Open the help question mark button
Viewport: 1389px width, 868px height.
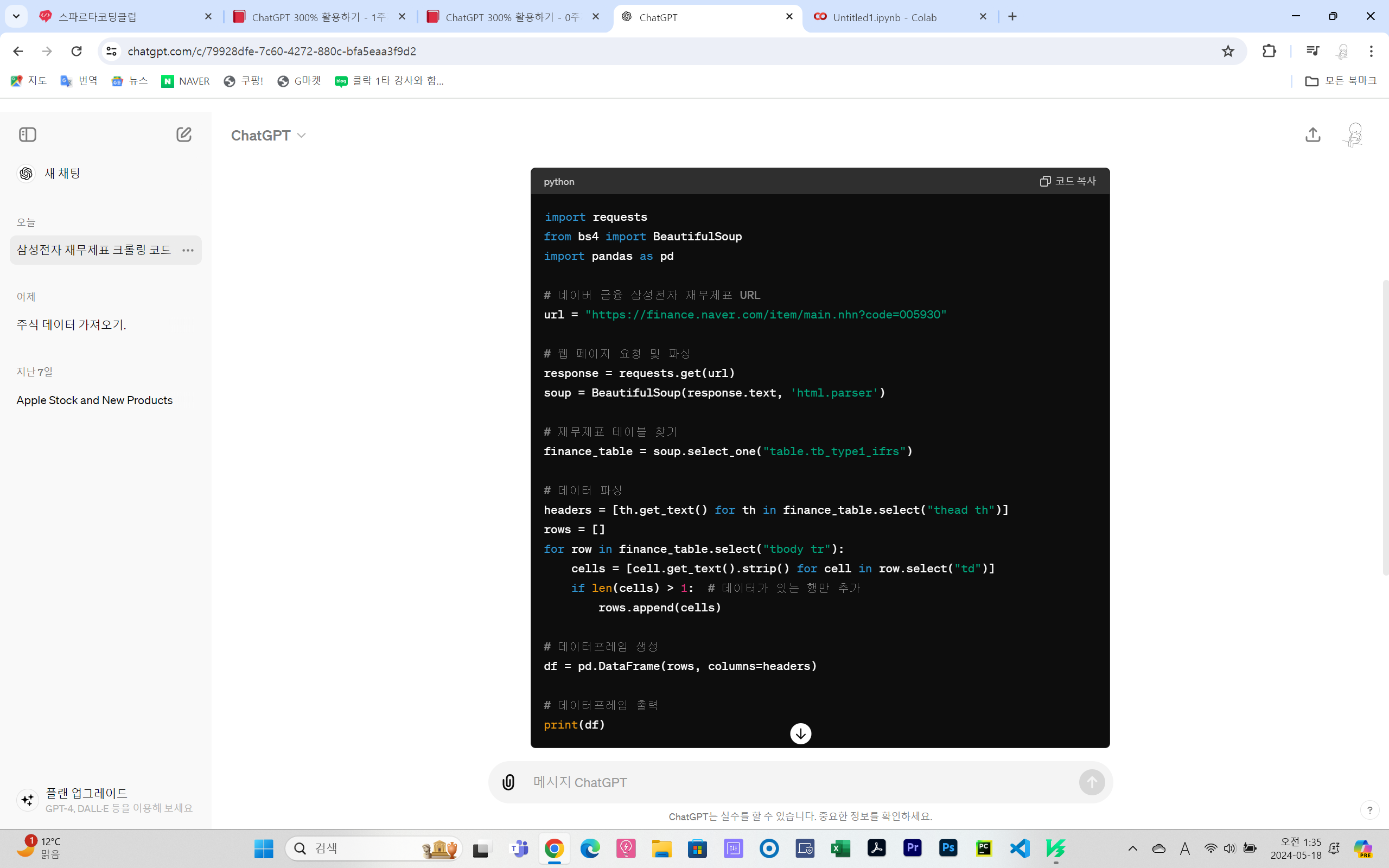tap(1369, 810)
